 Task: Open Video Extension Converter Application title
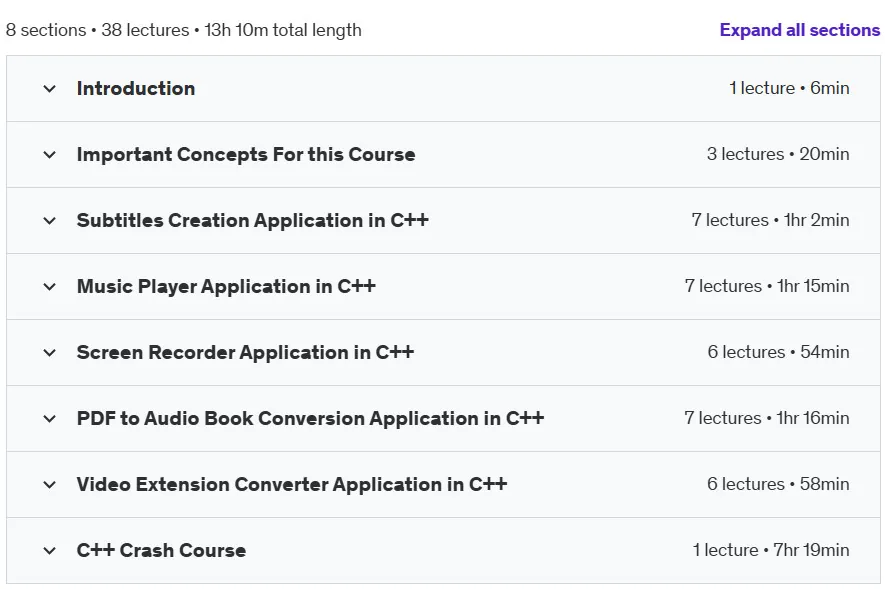(x=292, y=485)
